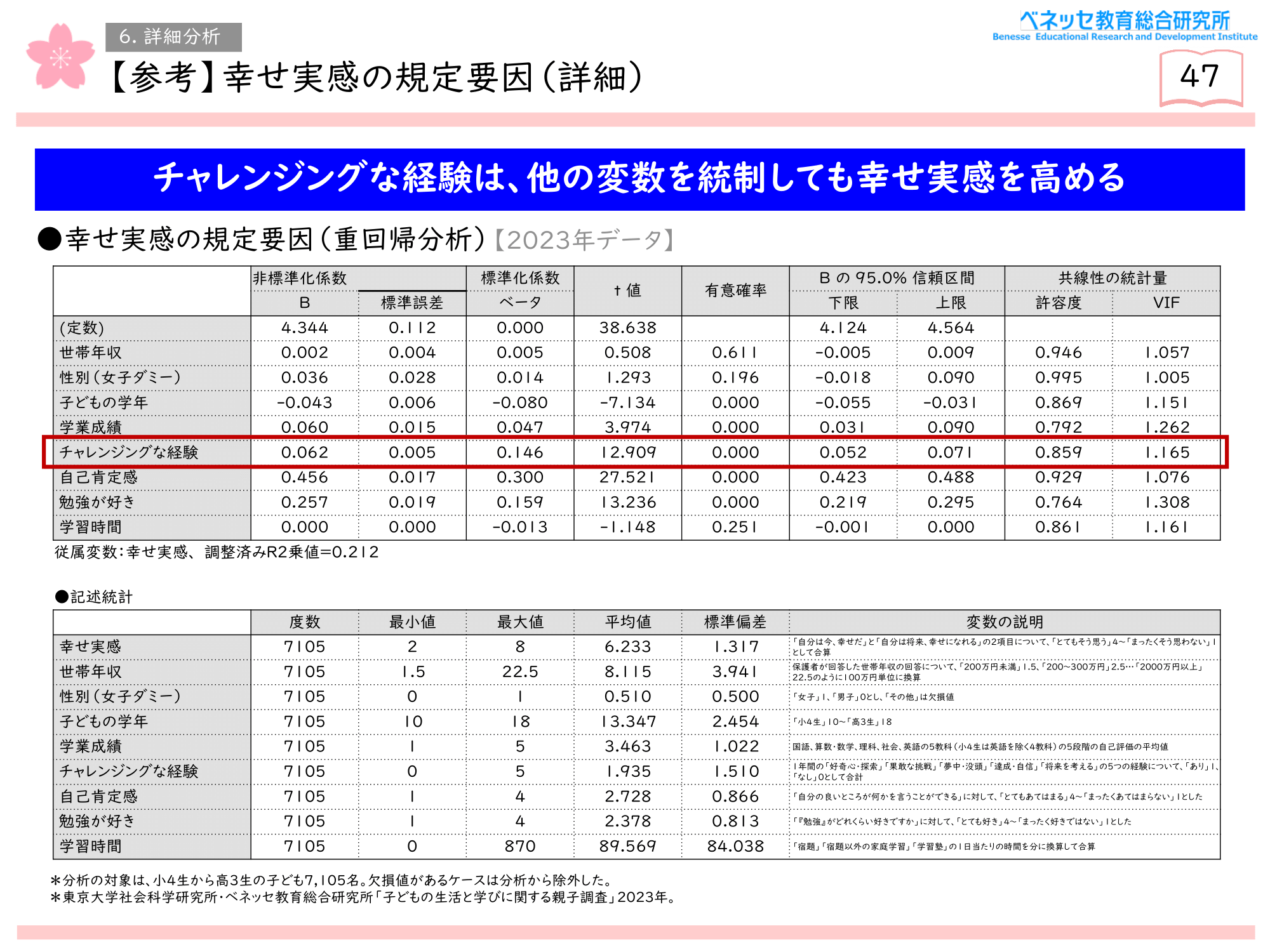
Task: Click the 記述統計 section heading
Action: point(95,597)
